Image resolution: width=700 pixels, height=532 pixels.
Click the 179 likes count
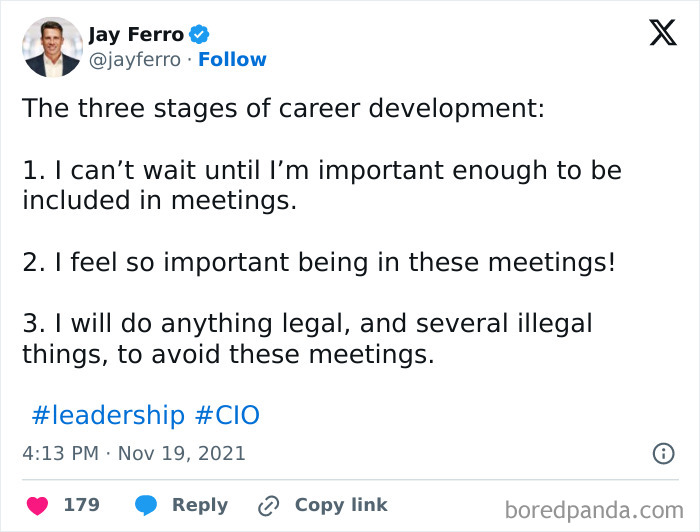pyautogui.click(x=81, y=505)
